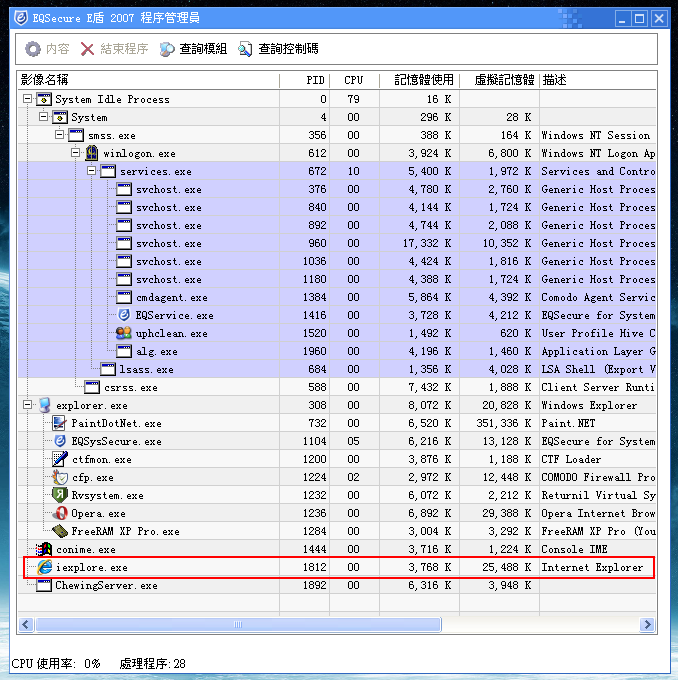678x680 pixels.
Task: Select the cmdagent.exe process name
Action: click(172, 298)
